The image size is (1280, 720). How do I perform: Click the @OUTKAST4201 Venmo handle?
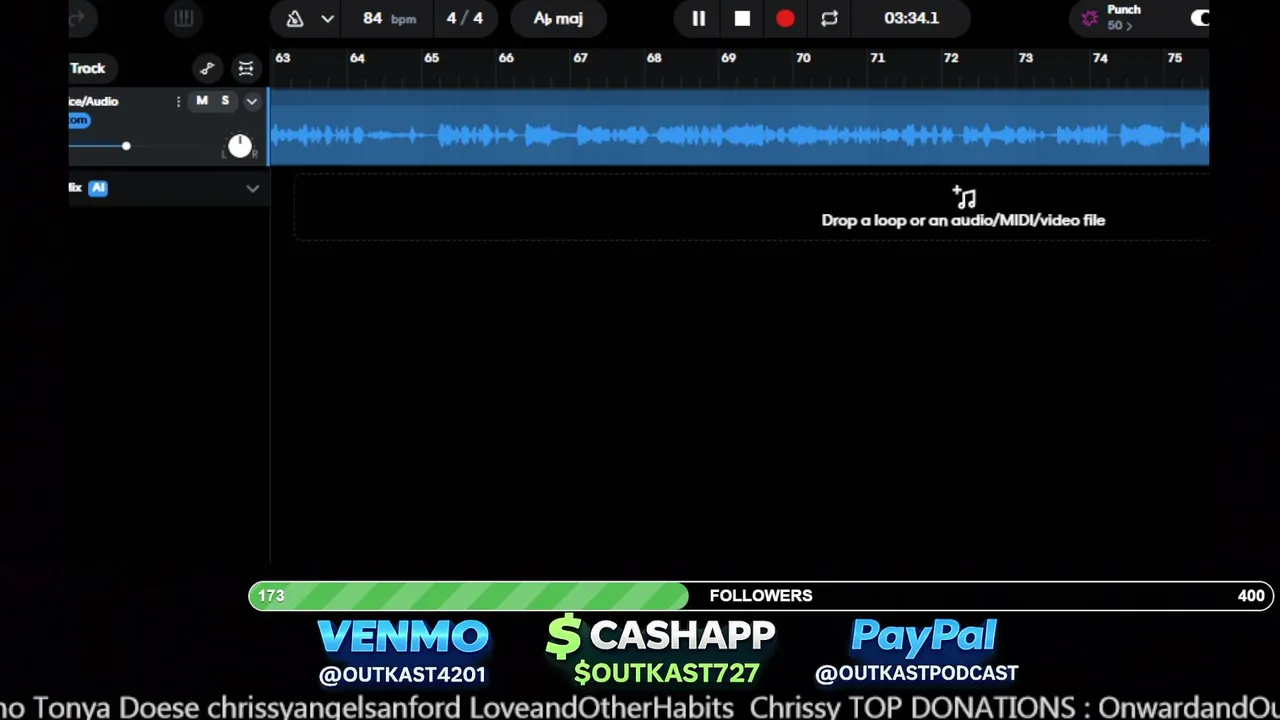tap(402, 674)
